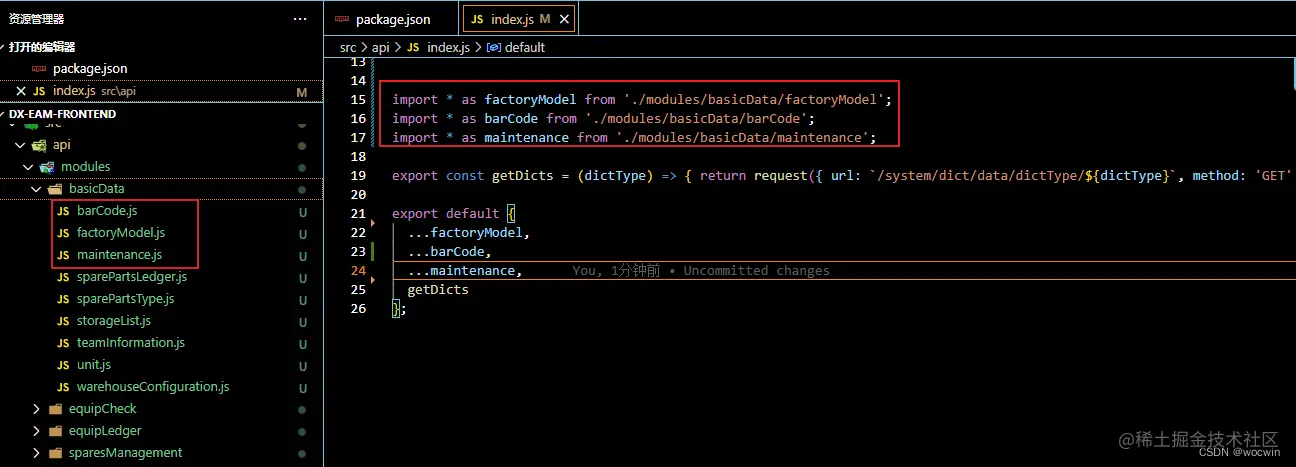Open barCode.js in the file tree

coord(107,211)
